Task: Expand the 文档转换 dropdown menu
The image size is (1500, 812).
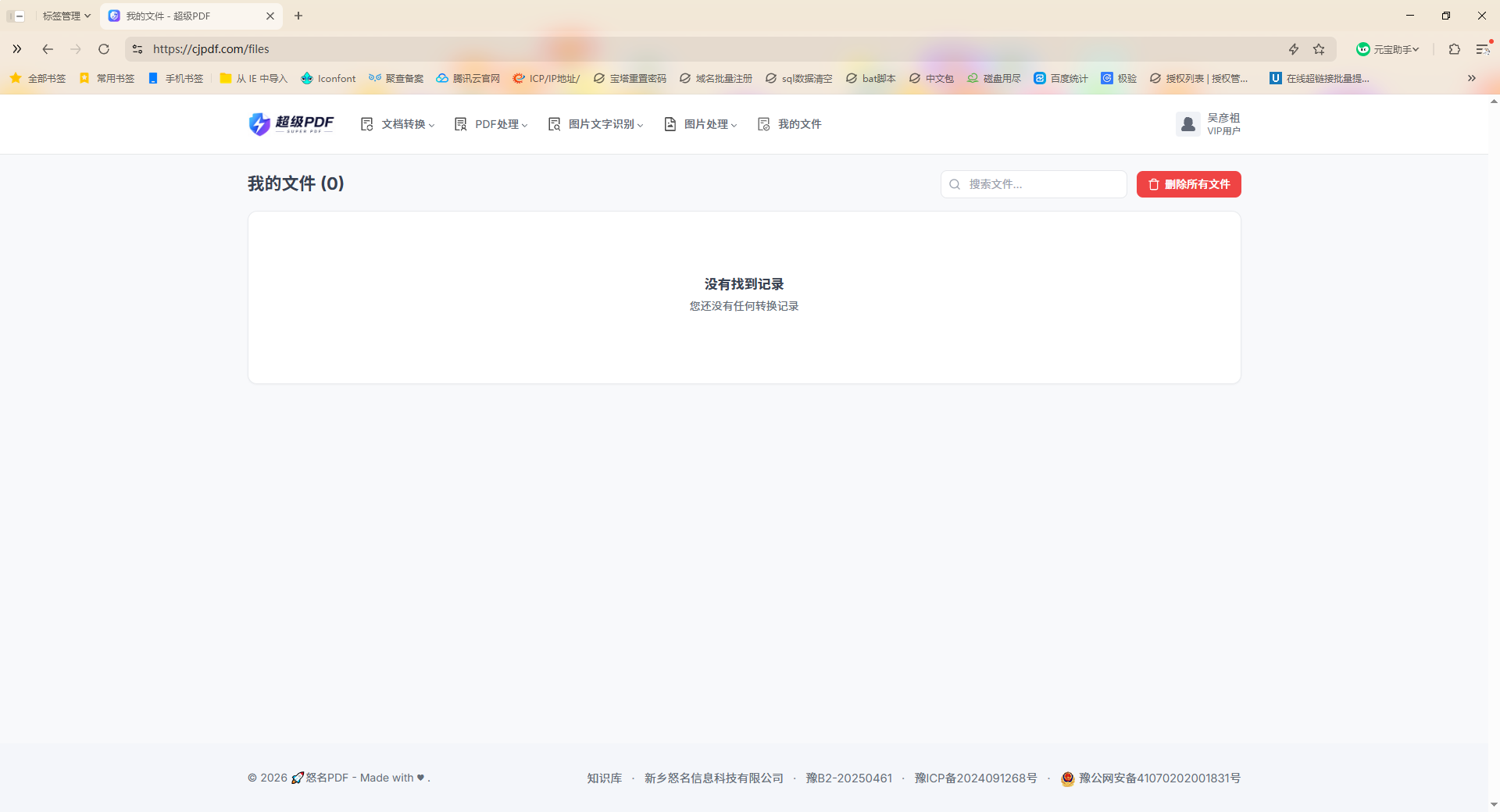Action: pyautogui.click(x=398, y=124)
